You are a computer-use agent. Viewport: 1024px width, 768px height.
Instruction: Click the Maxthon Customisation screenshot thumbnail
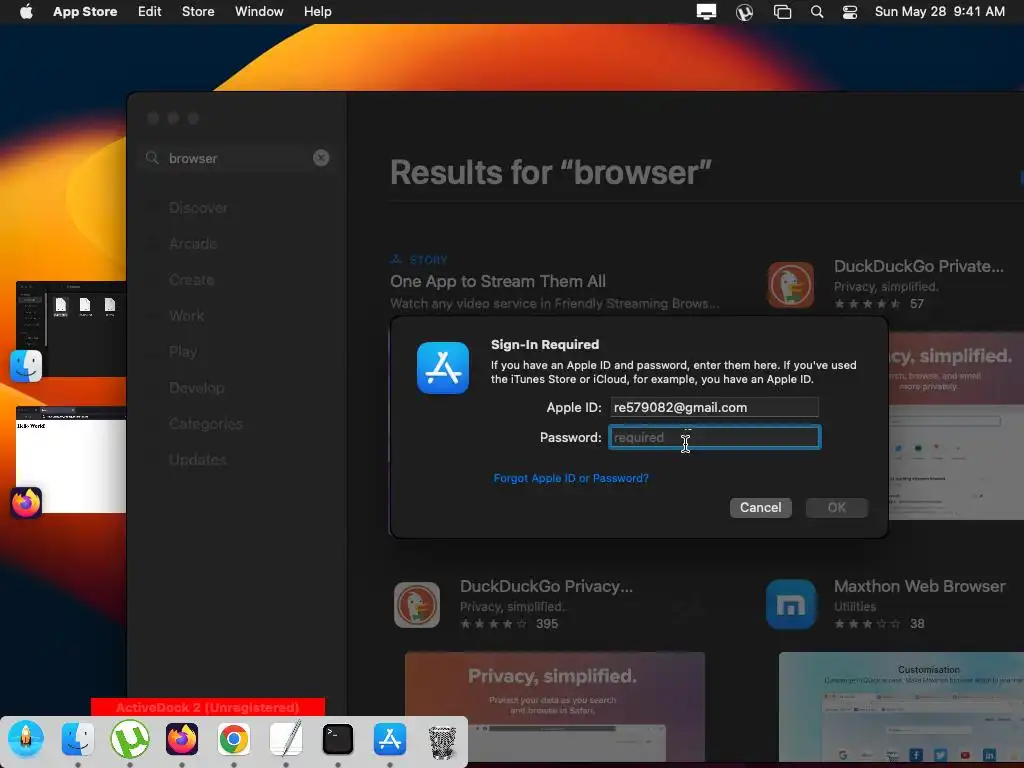901,706
